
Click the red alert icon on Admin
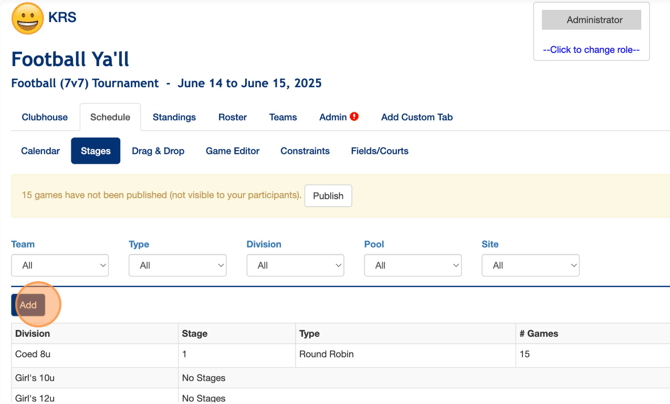point(354,117)
